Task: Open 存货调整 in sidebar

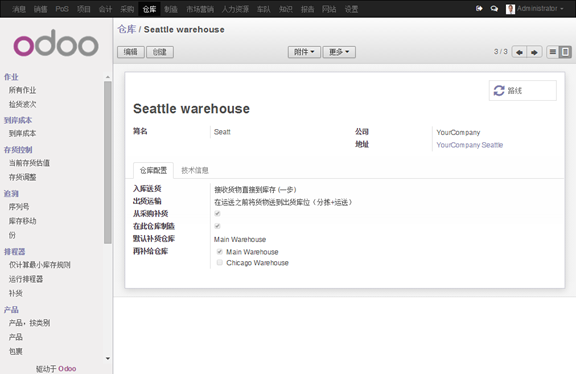Action: tap(22, 177)
